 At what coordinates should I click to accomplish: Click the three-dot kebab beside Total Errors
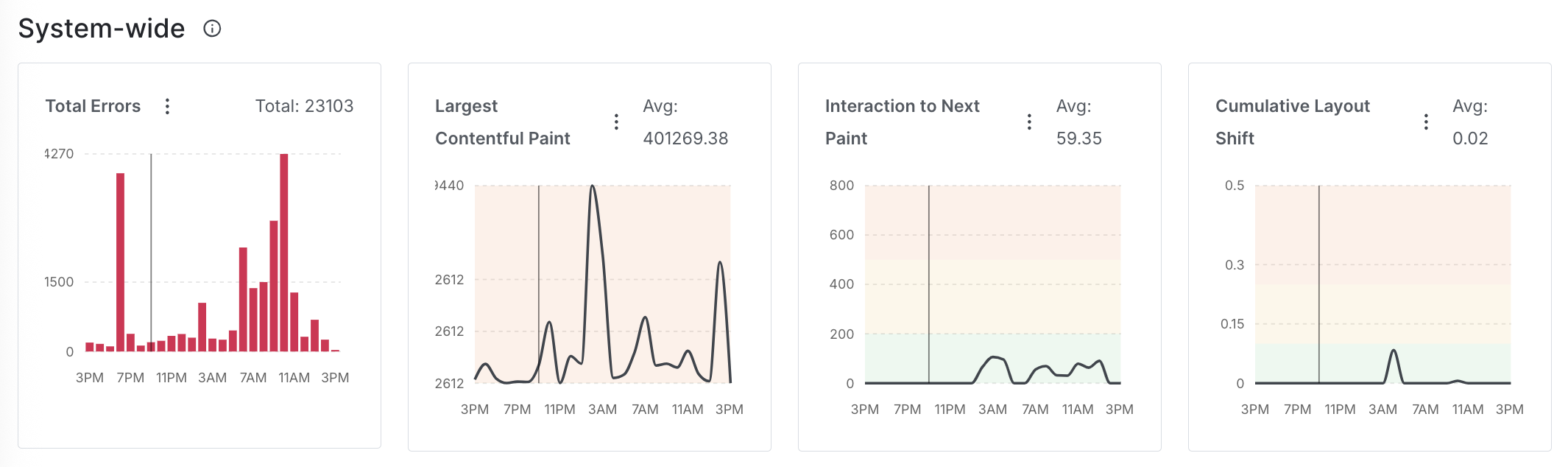tap(168, 108)
